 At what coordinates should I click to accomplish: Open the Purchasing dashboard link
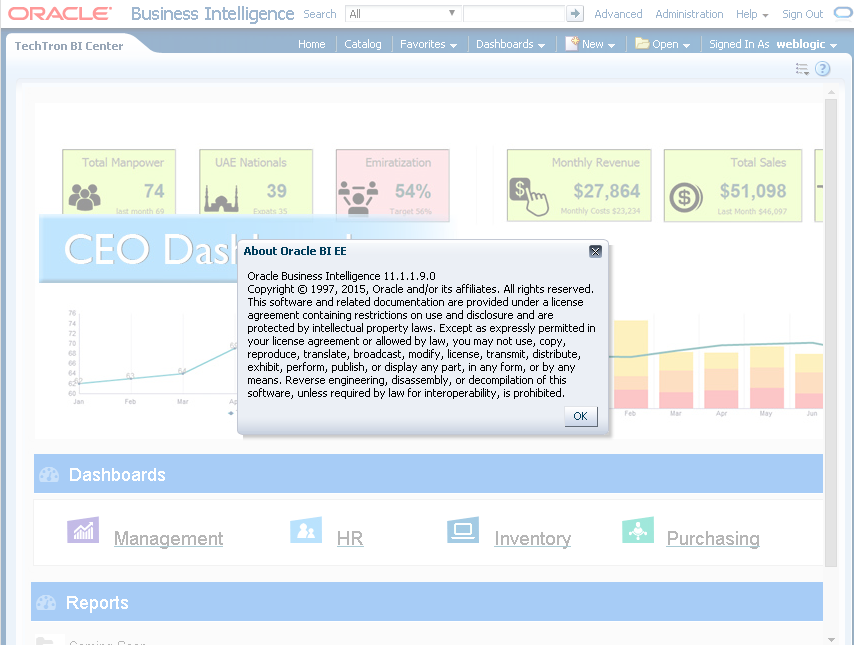tap(713, 538)
